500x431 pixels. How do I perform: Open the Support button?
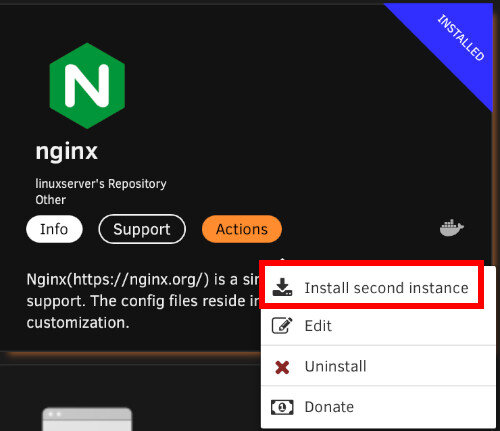pos(142,229)
